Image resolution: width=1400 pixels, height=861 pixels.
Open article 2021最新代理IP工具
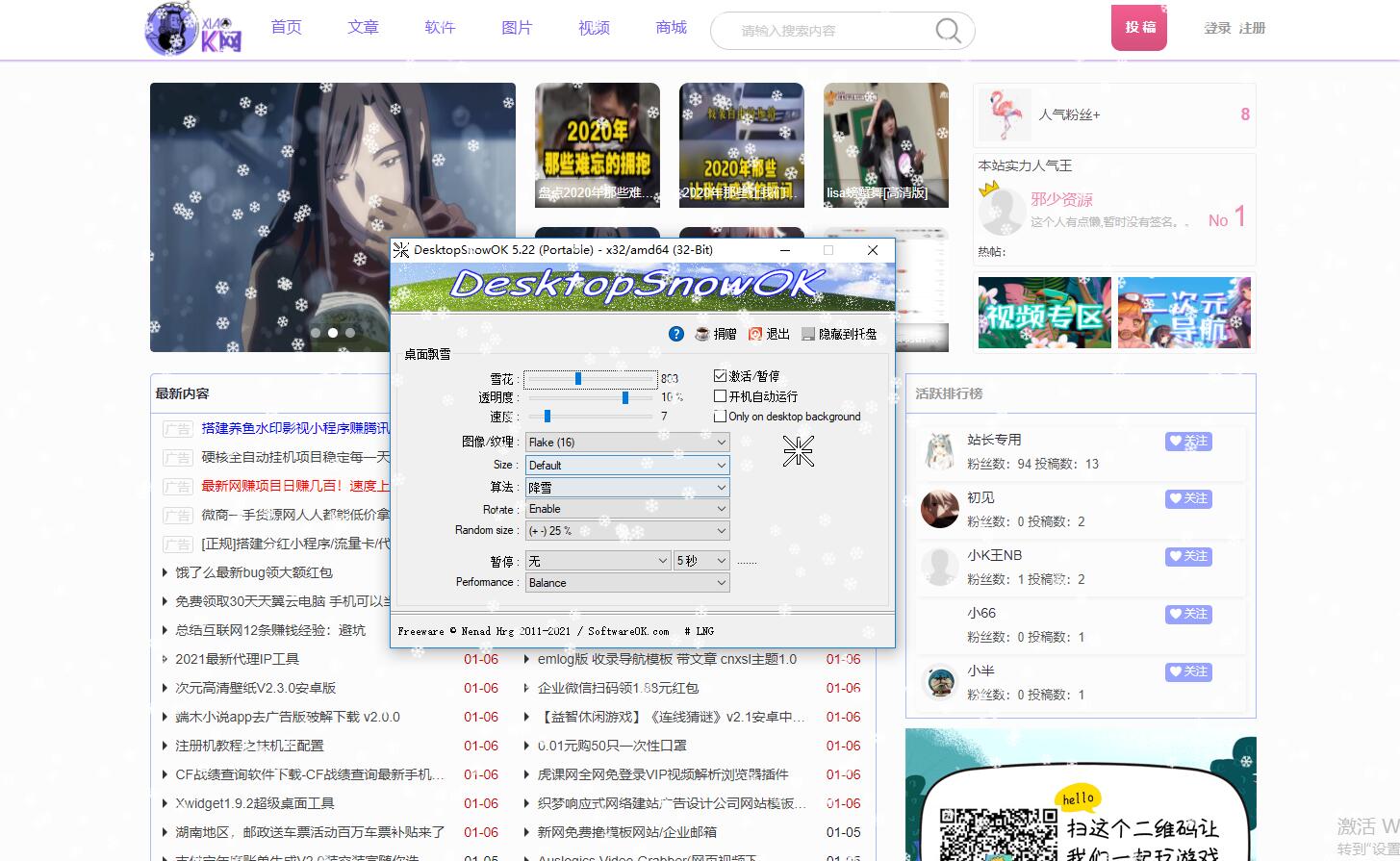point(237,659)
